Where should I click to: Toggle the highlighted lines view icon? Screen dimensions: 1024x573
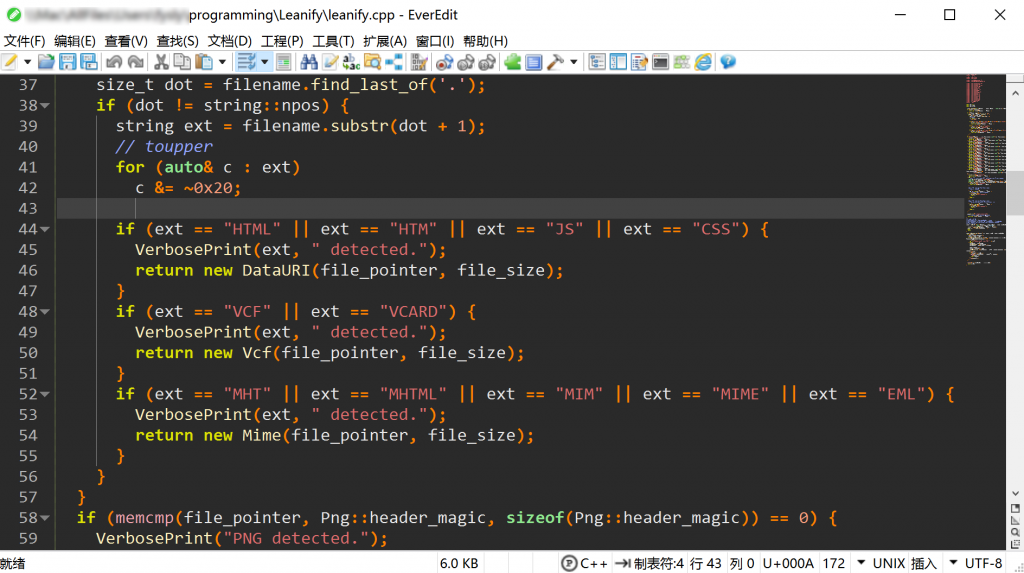[283, 62]
